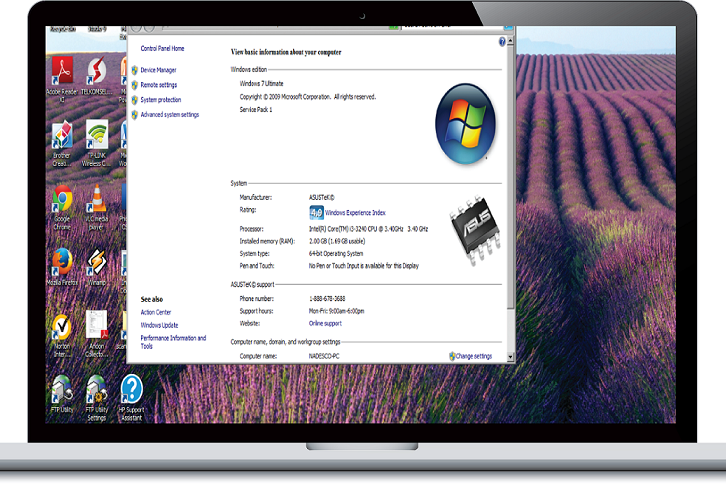This screenshot has width=726, height=484.
Task: Select System protection link
Action: coord(161,100)
